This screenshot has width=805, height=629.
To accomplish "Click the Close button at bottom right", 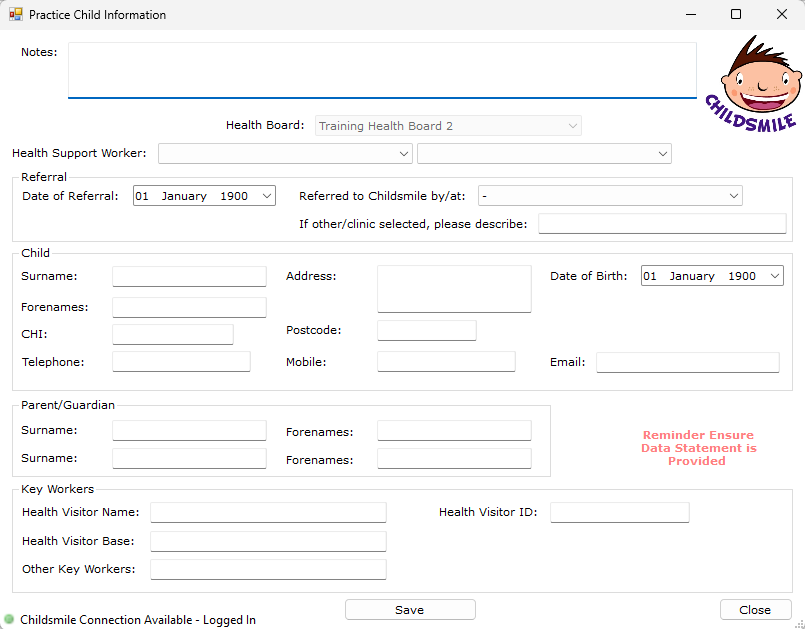I will pos(755,610).
